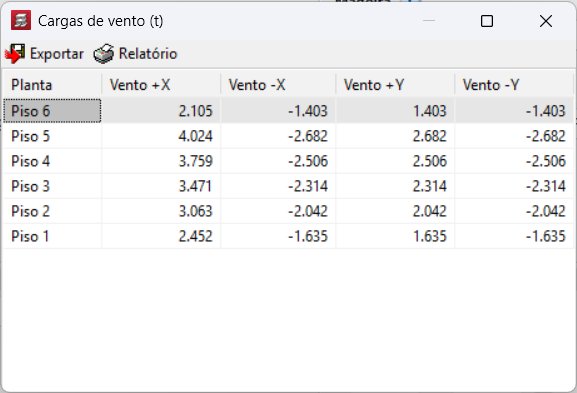Maximize the Cargas de vento window

click(487, 21)
